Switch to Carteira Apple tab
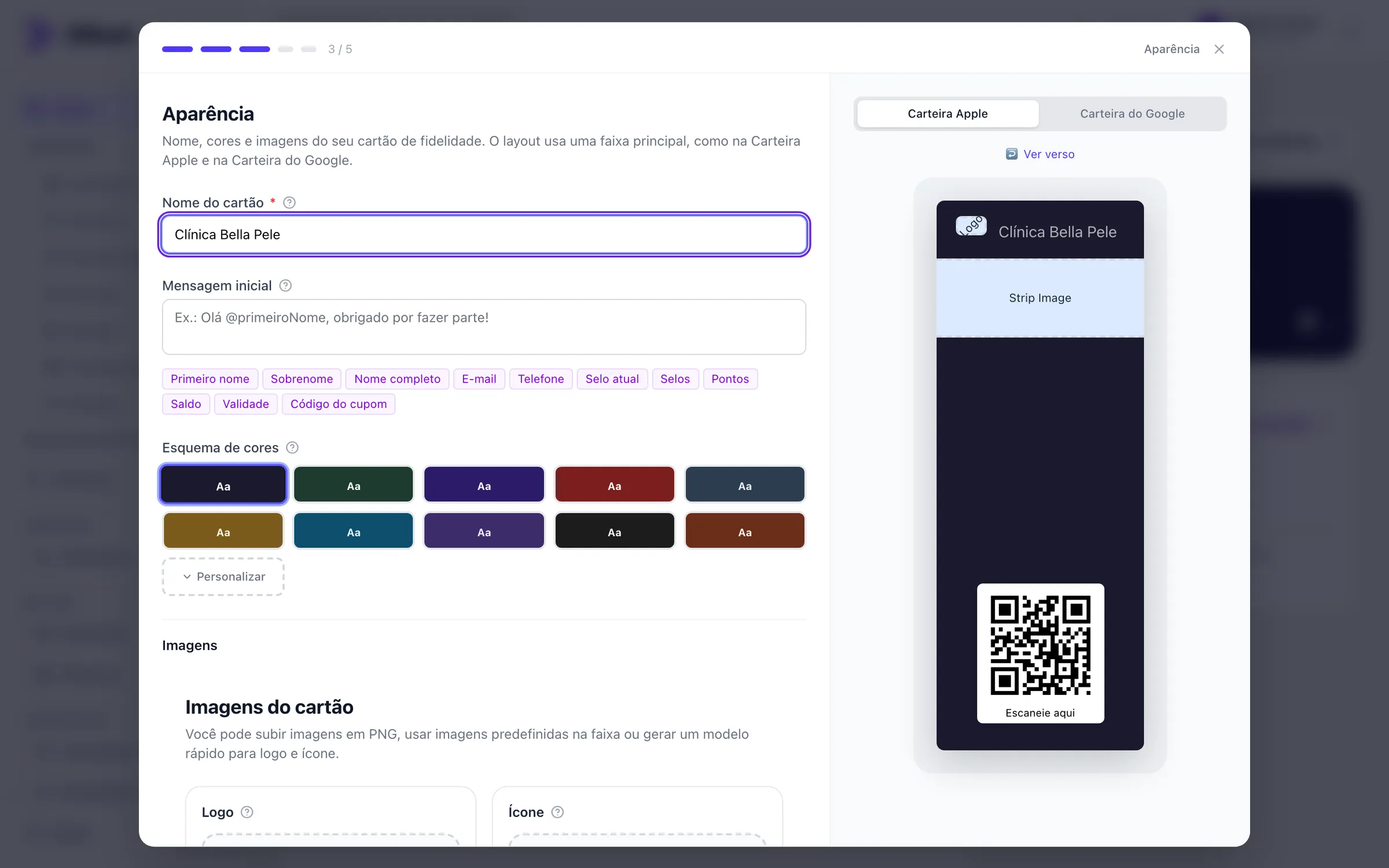Viewport: 1389px width, 868px height. coord(947,113)
